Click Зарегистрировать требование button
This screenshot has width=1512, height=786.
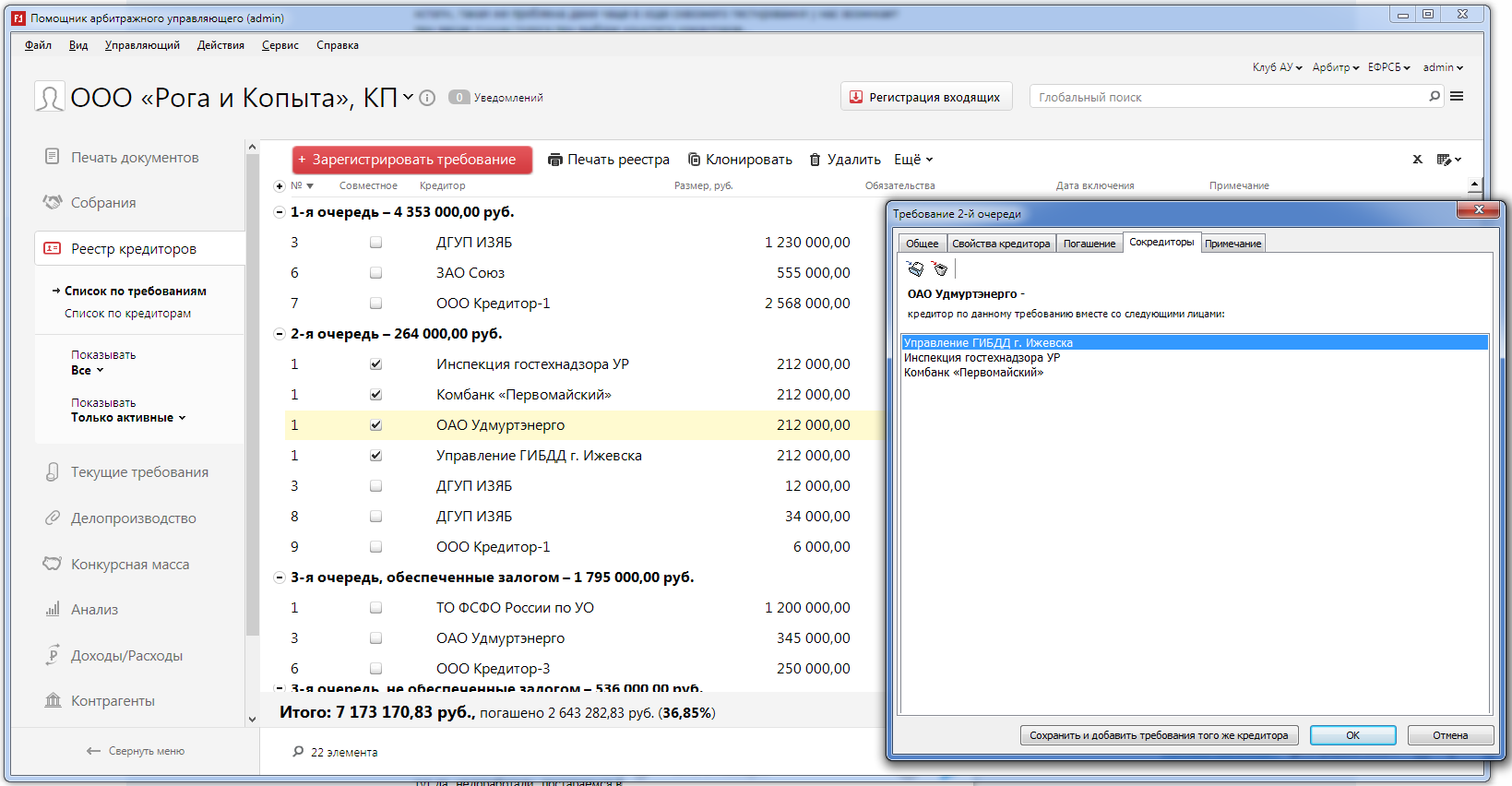(412, 160)
